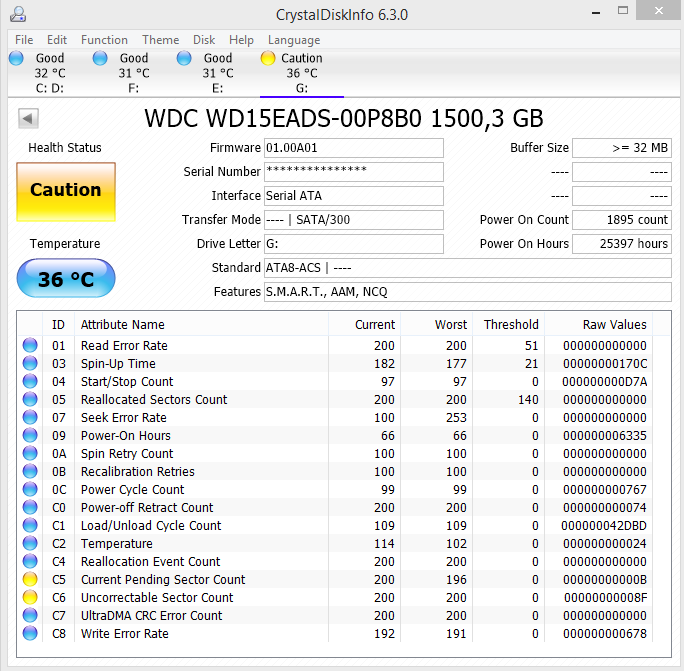
Task: Click the Power On Hours field 25397 hours
Action: [622, 244]
